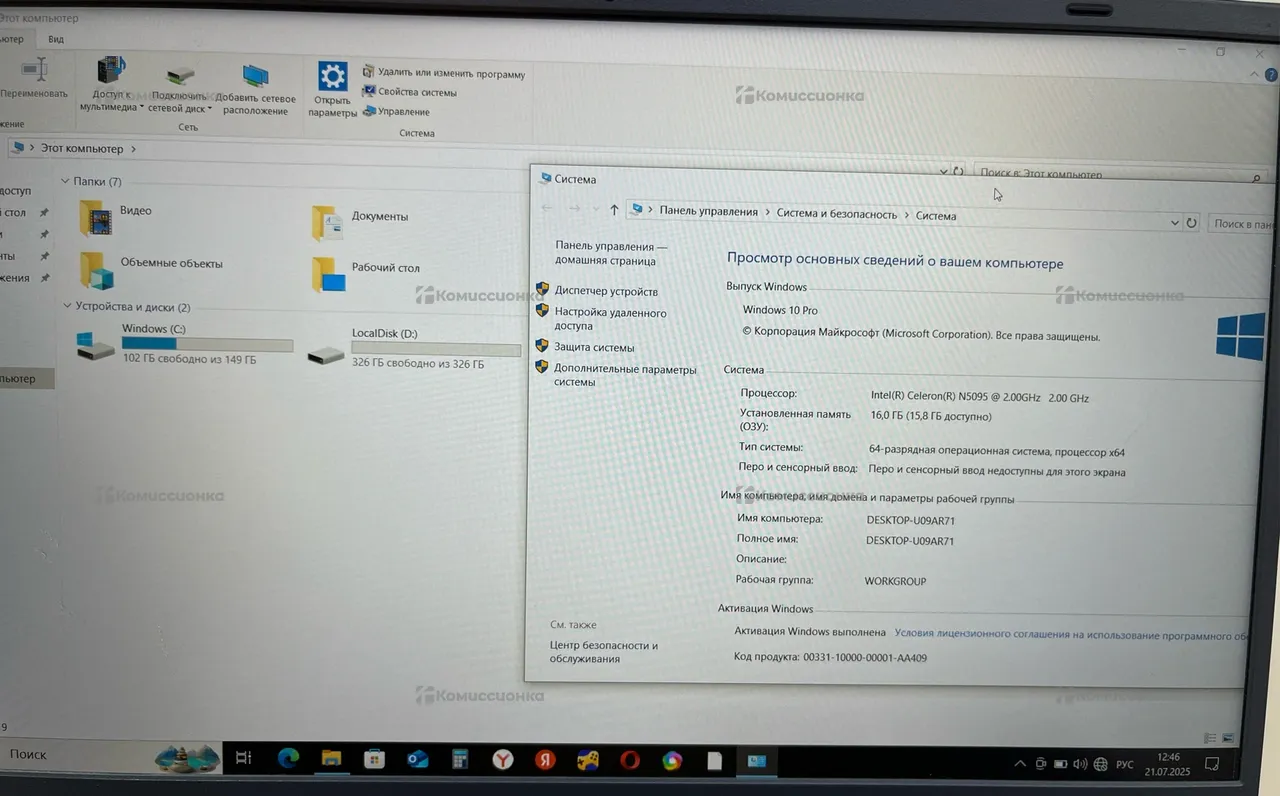Click the Открыть параметры gear icon

pyautogui.click(x=332, y=77)
